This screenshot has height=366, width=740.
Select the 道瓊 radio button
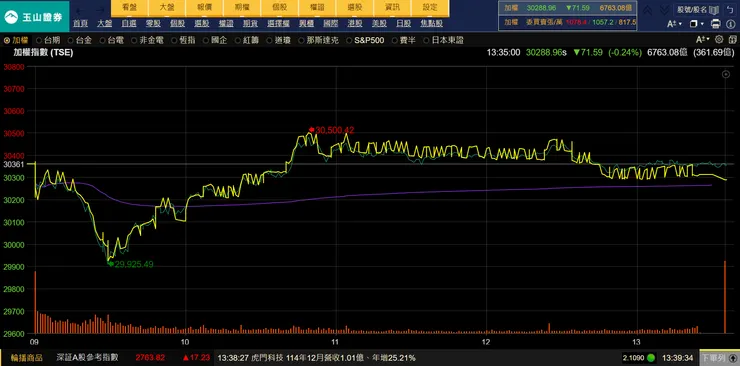tap(270, 41)
